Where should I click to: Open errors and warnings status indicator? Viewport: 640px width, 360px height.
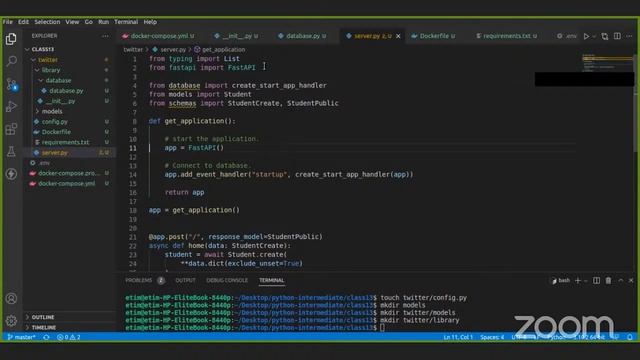pos(69,337)
